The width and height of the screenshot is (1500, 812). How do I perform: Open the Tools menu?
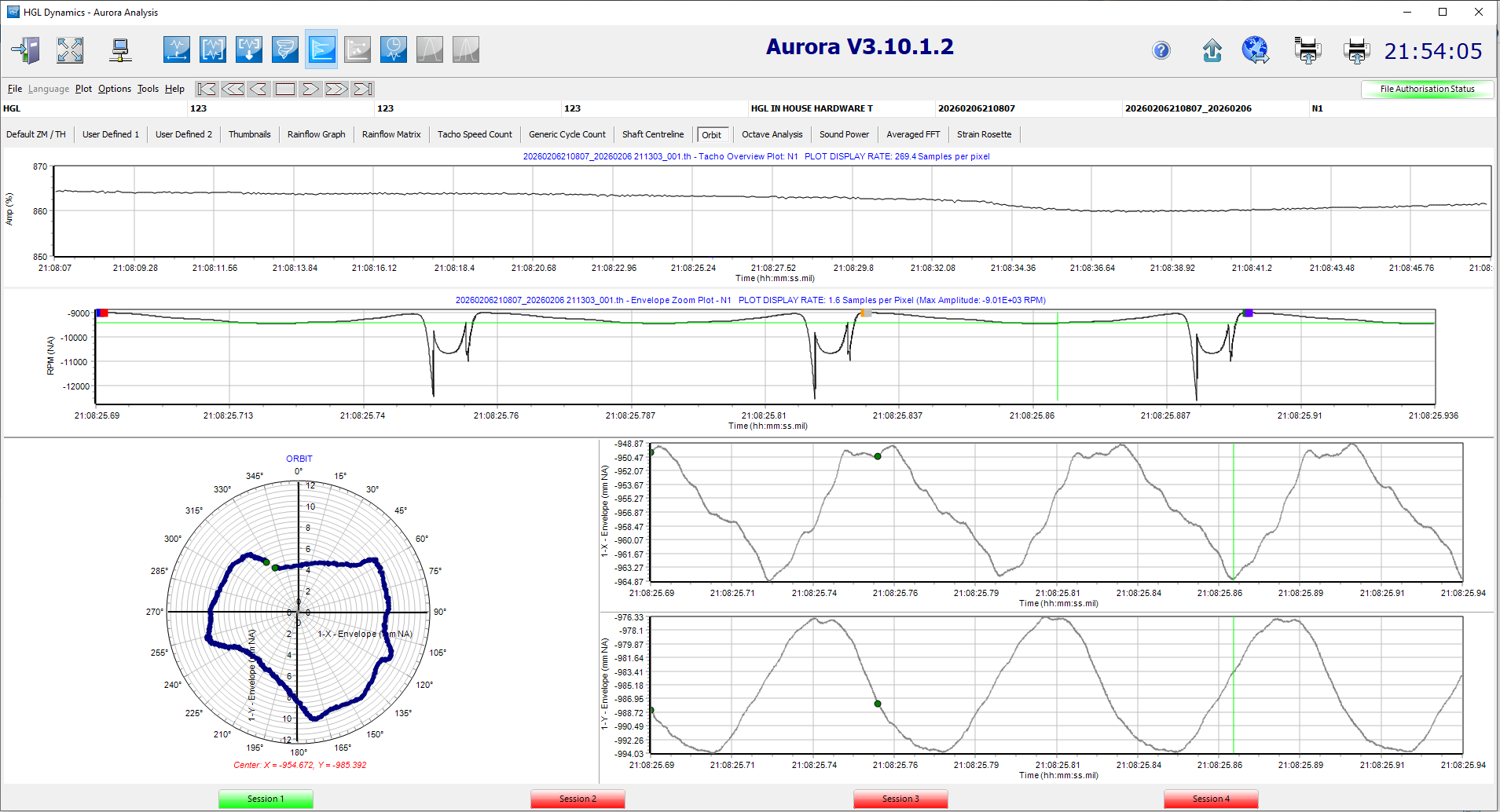[148, 89]
